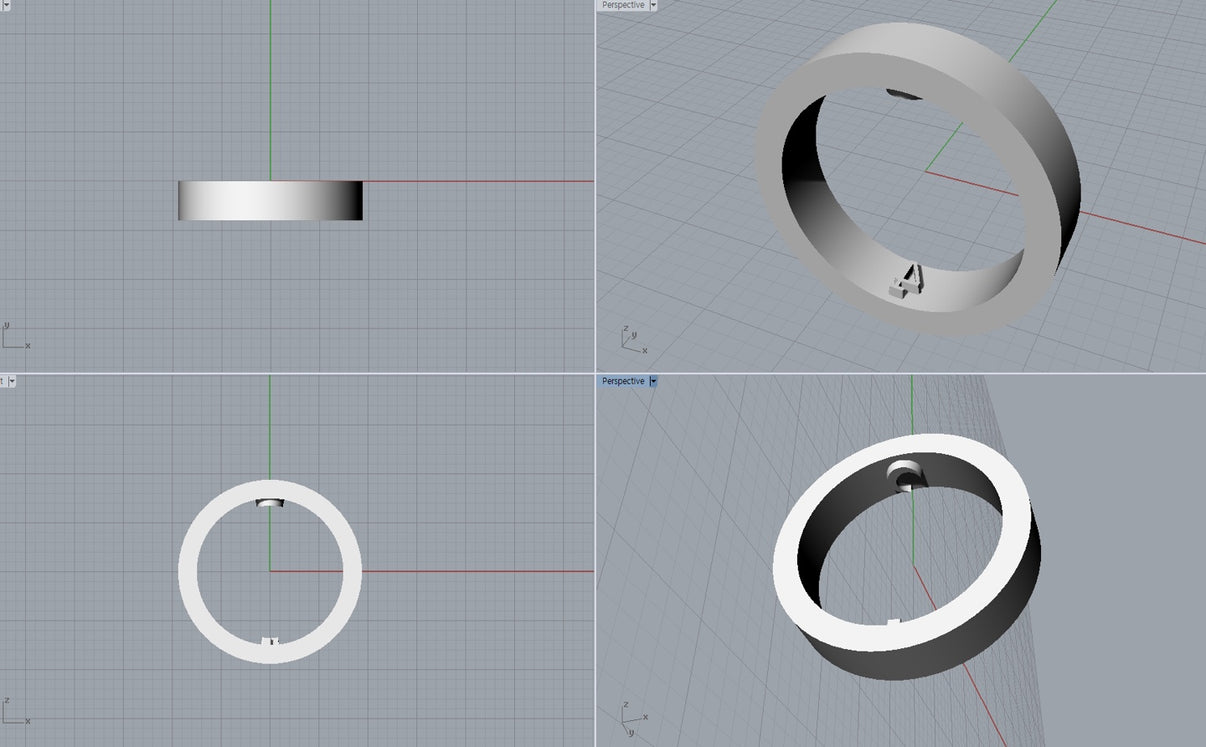
Task: Click the xyz axis icon in lower Perspective viewport
Action: [629, 717]
